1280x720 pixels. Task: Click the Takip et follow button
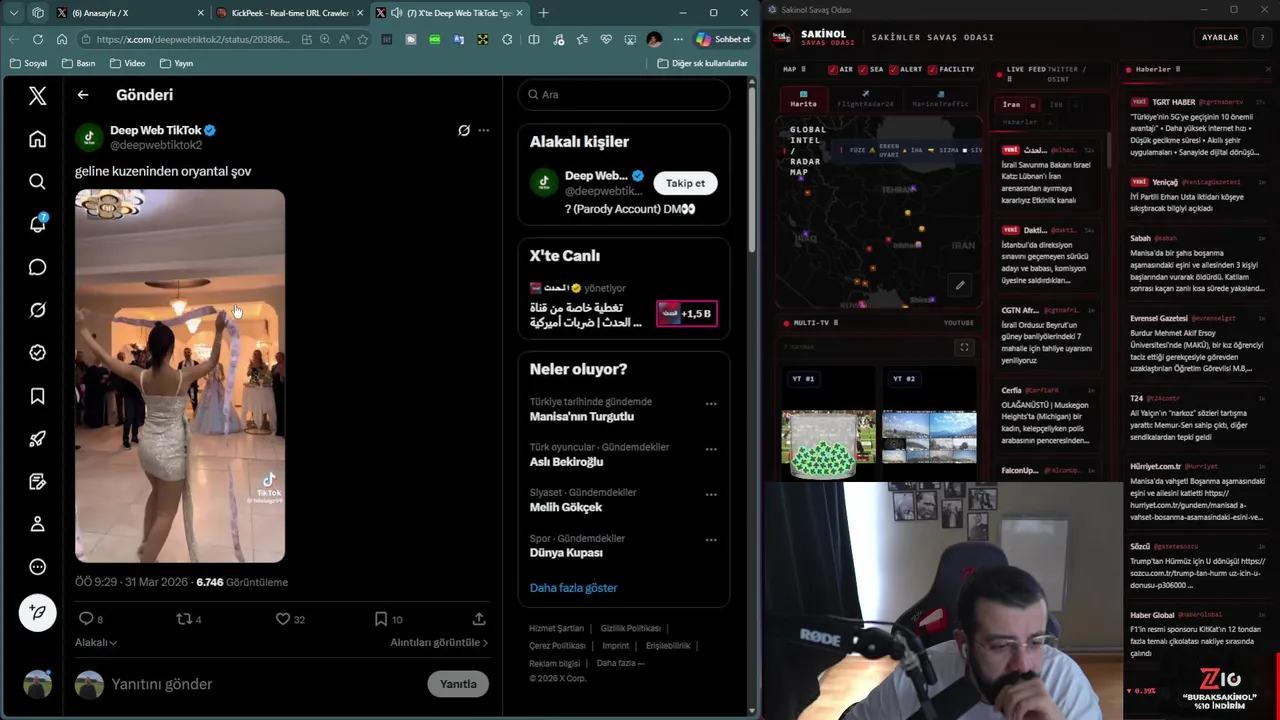pos(685,183)
